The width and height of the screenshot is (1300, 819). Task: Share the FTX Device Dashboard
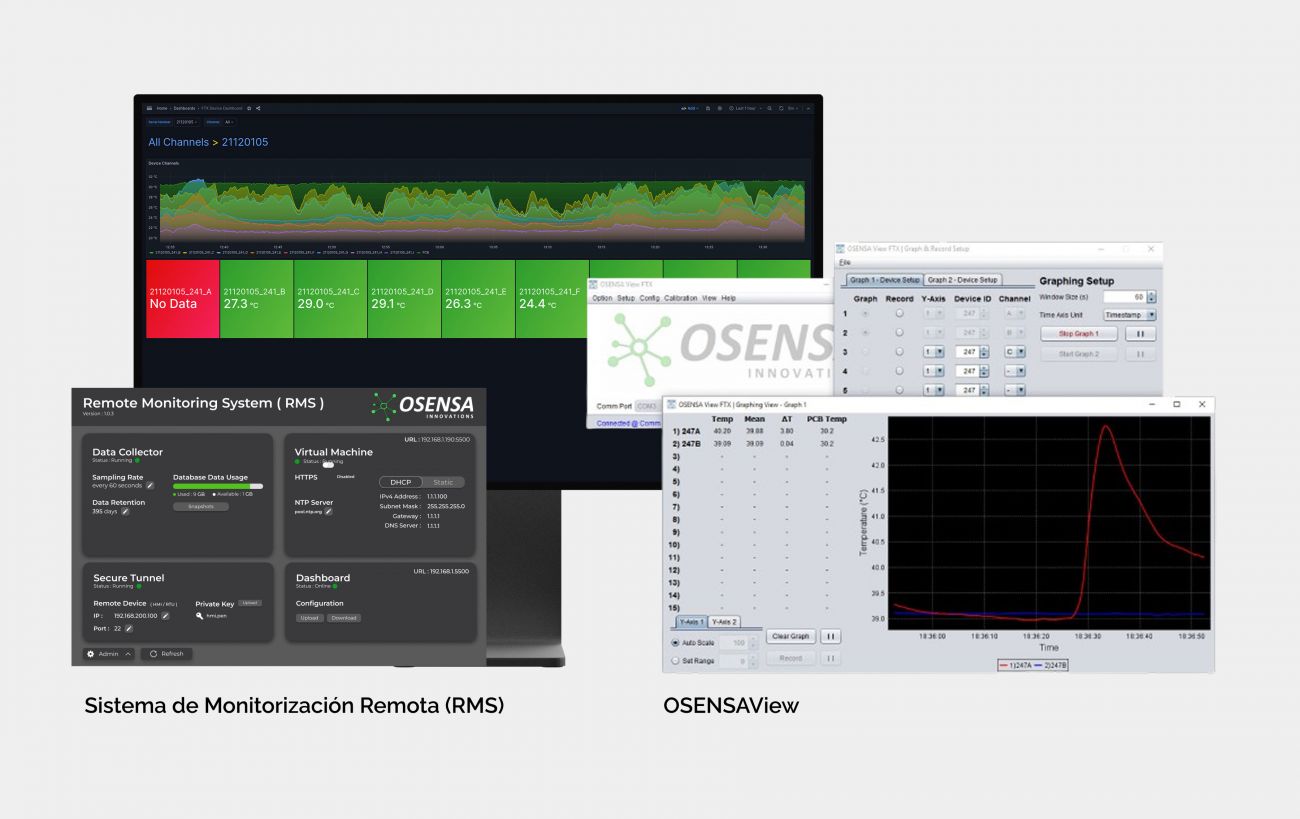[x=258, y=108]
